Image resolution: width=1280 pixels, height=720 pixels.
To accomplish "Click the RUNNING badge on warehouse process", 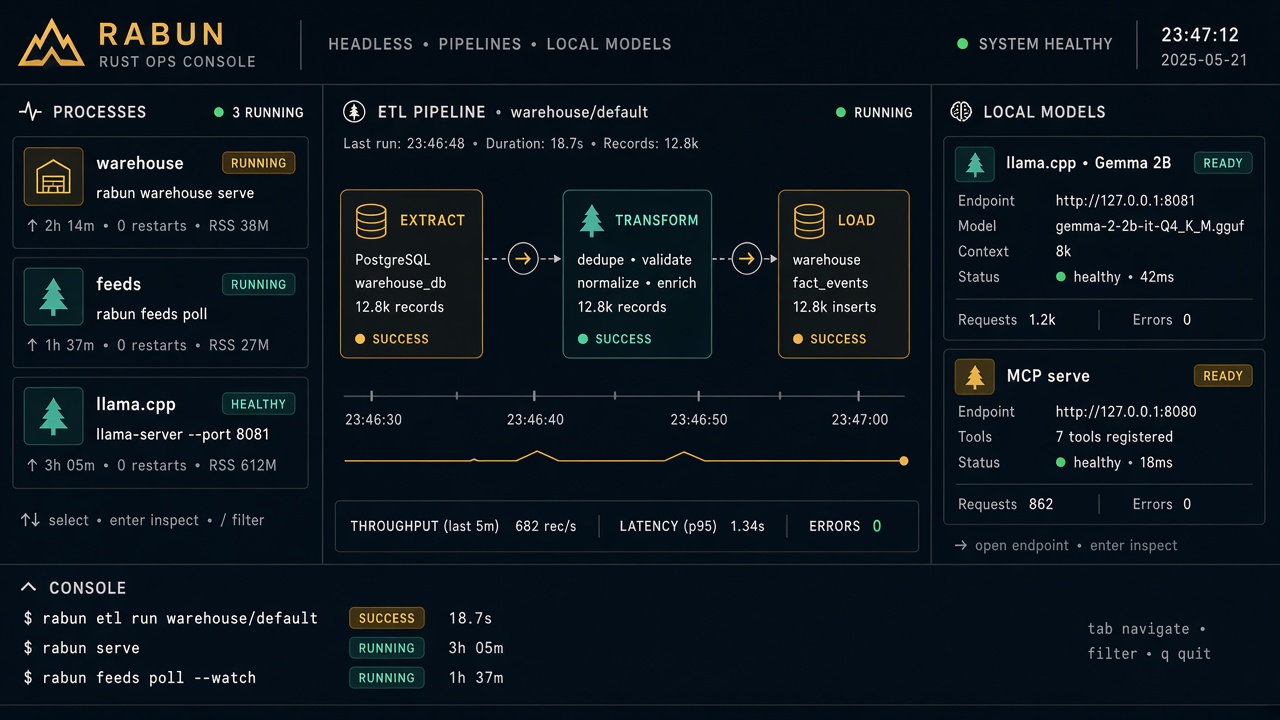I will tap(259, 163).
